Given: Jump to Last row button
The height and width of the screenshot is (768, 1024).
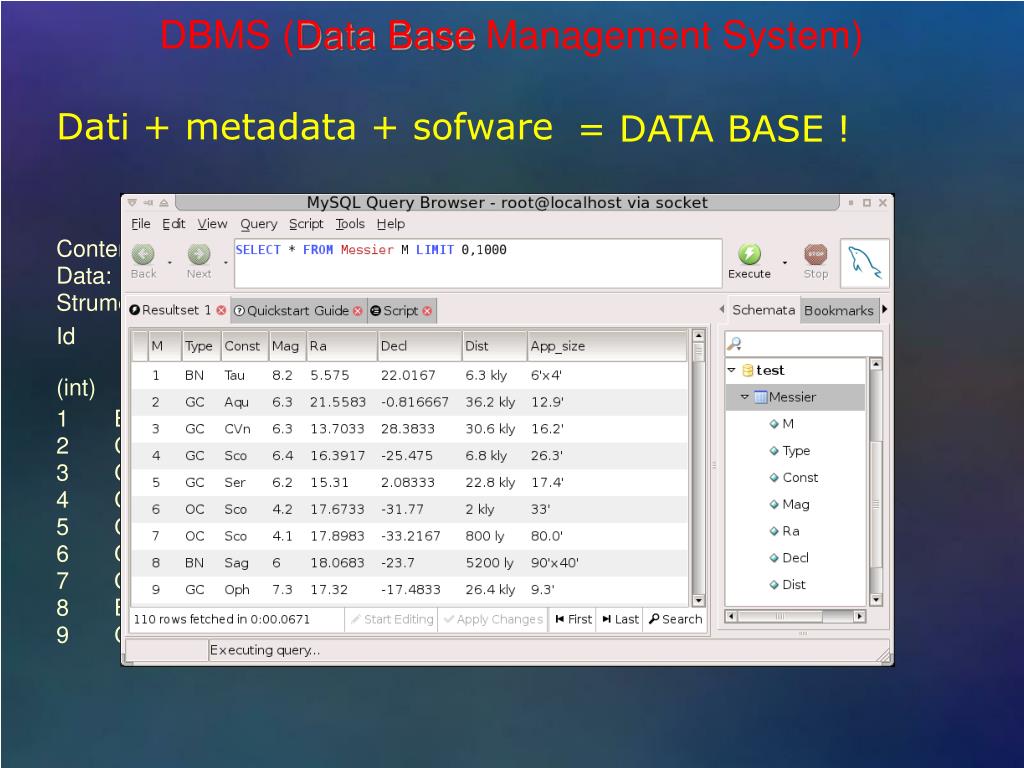Looking at the screenshot, I should coord(620,619).
